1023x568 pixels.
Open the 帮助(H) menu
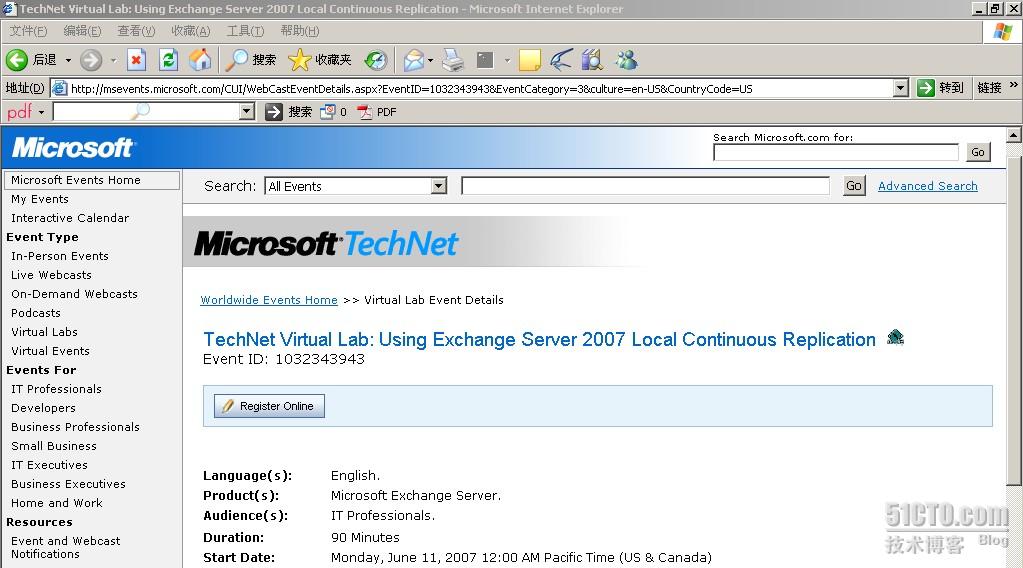(300, 31)
